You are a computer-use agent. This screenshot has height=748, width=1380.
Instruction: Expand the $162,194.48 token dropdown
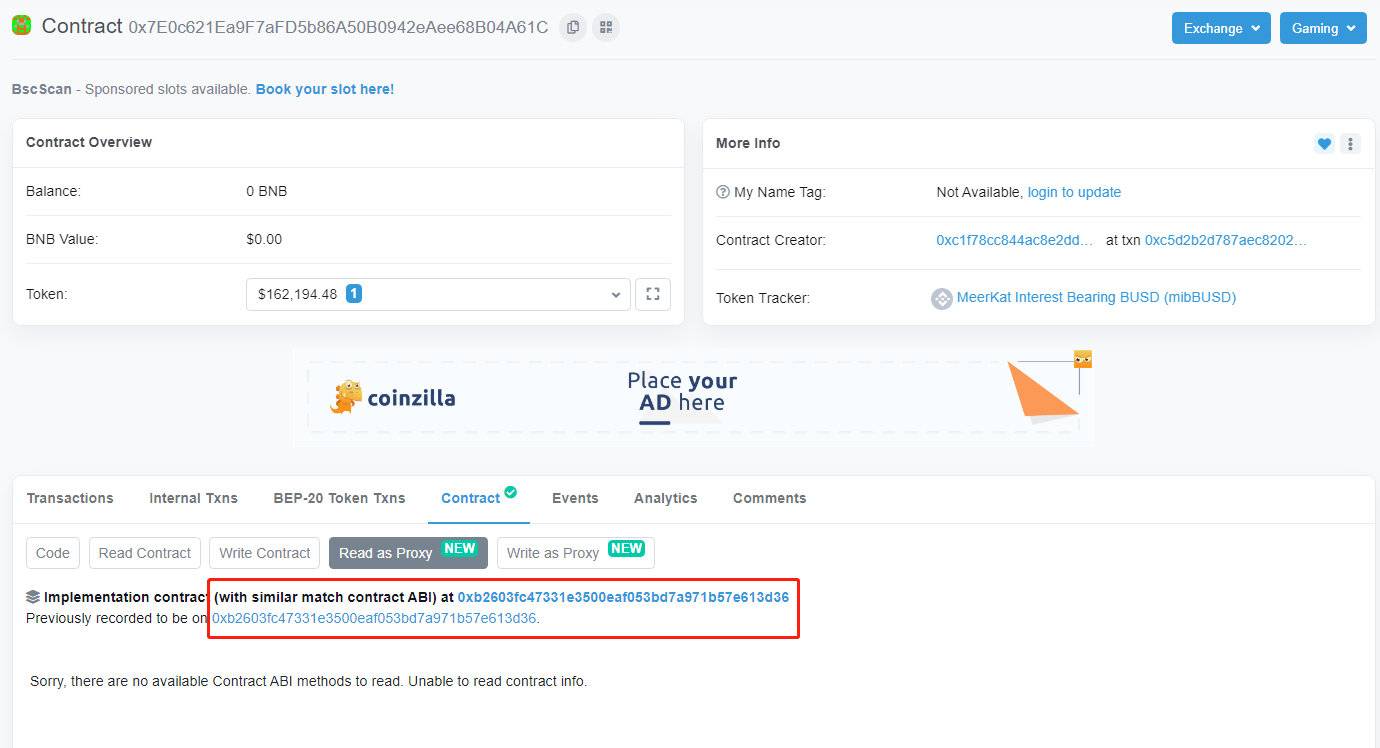point(438,294)
